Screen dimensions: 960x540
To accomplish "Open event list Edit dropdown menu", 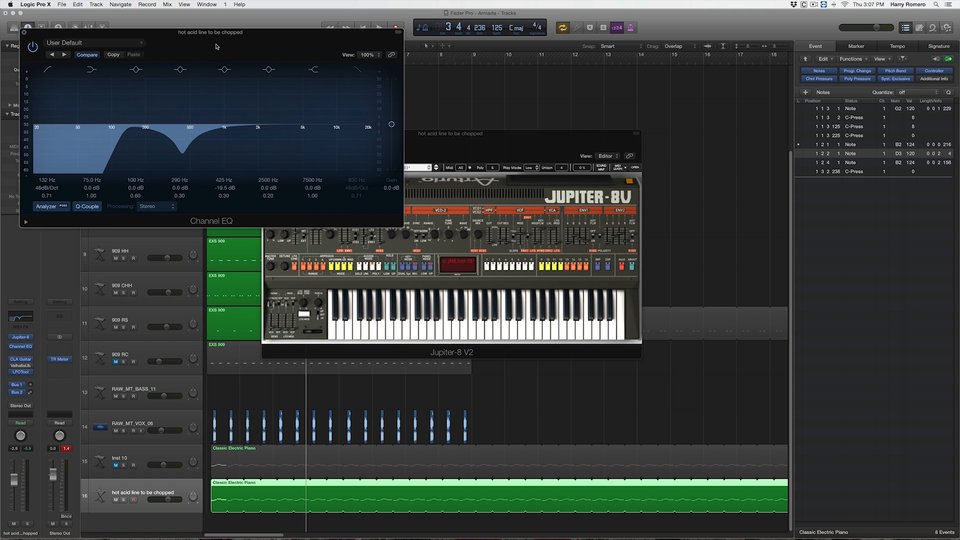I will [825, 59].
